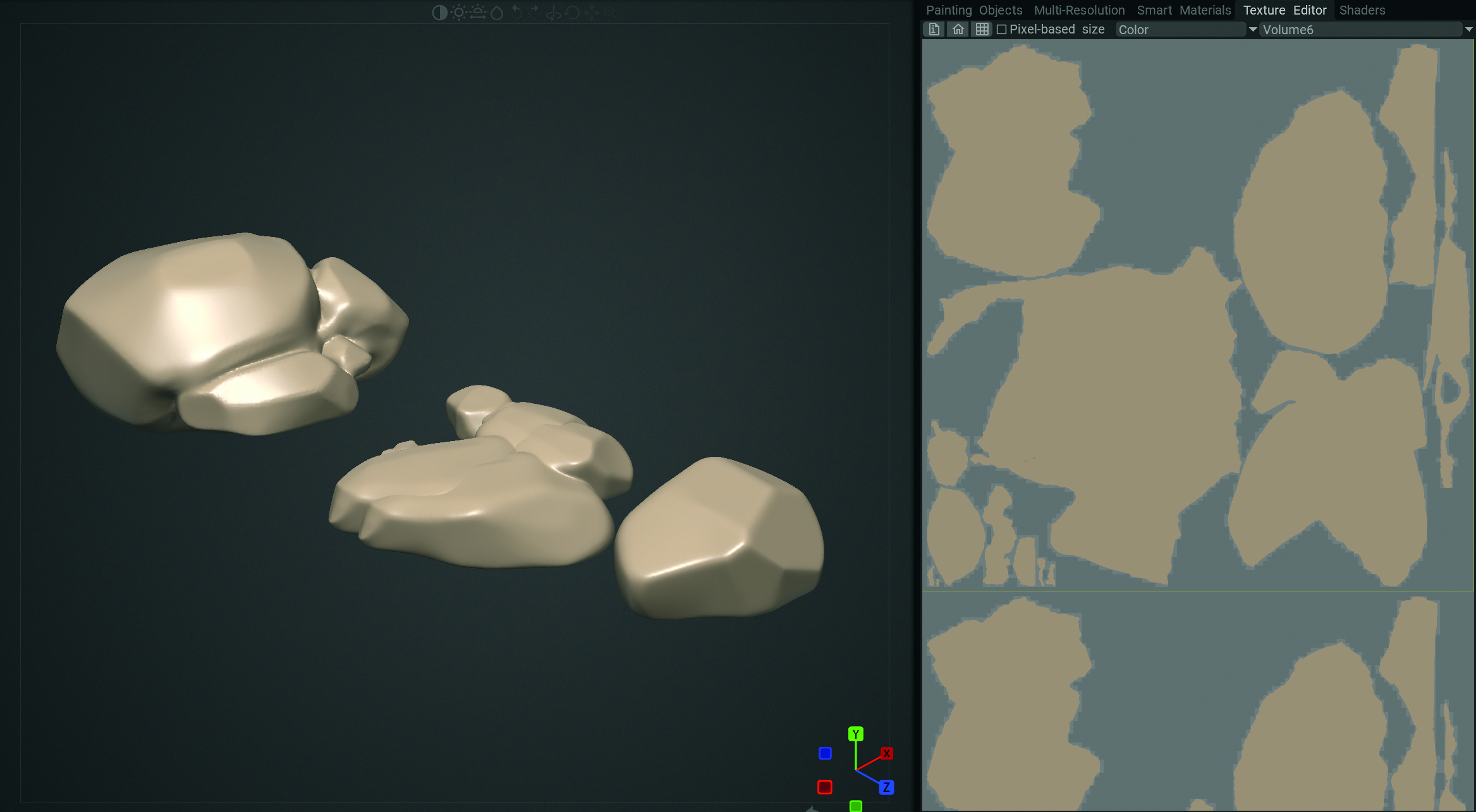Switch to the Painting Objects tab
The width and height of the screenshot is (1476, 812).
pyautogui.click(x=974, y=10)
